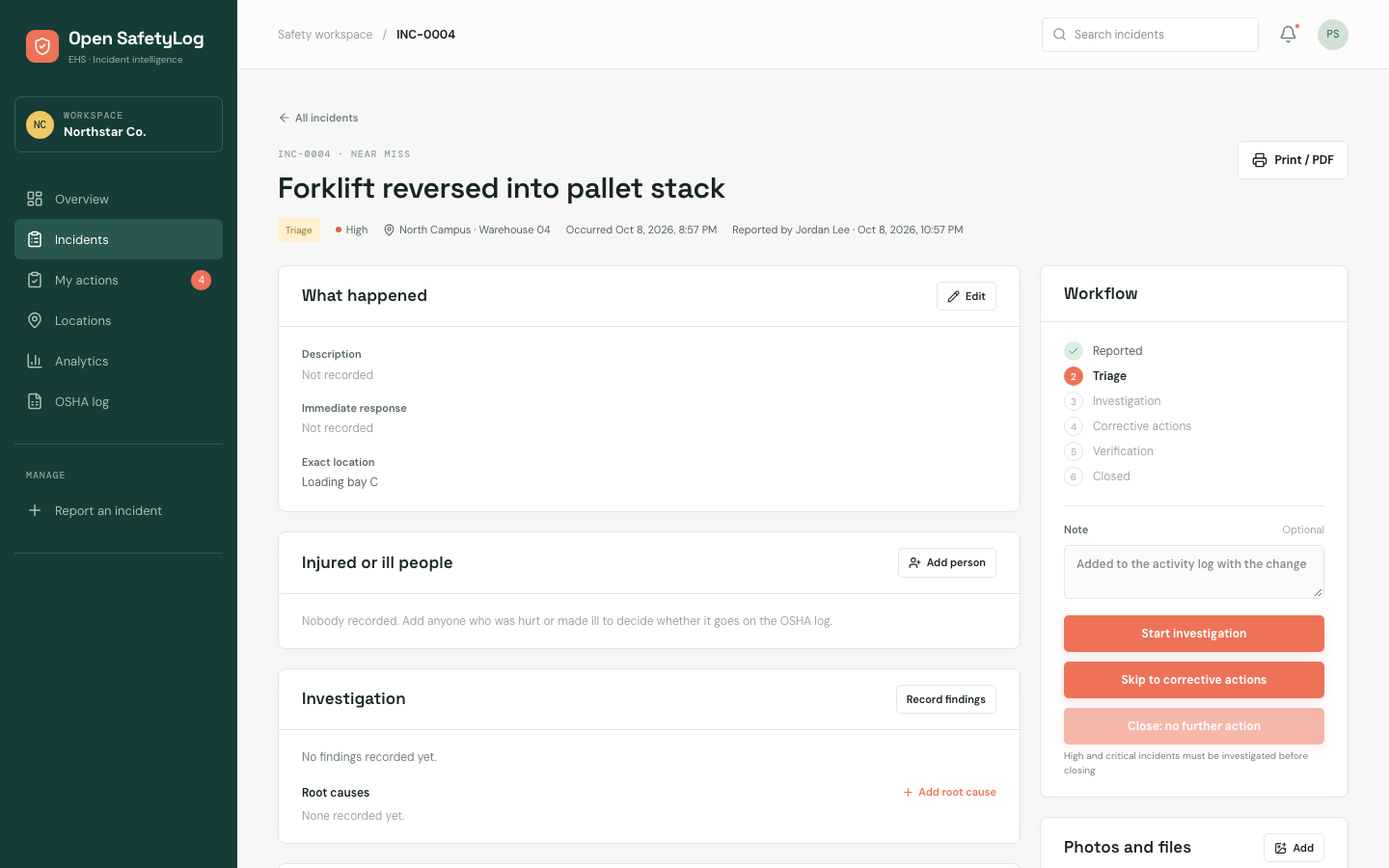
Task: Click the My actions checklist icon
Action: click(x=35, y=280)
